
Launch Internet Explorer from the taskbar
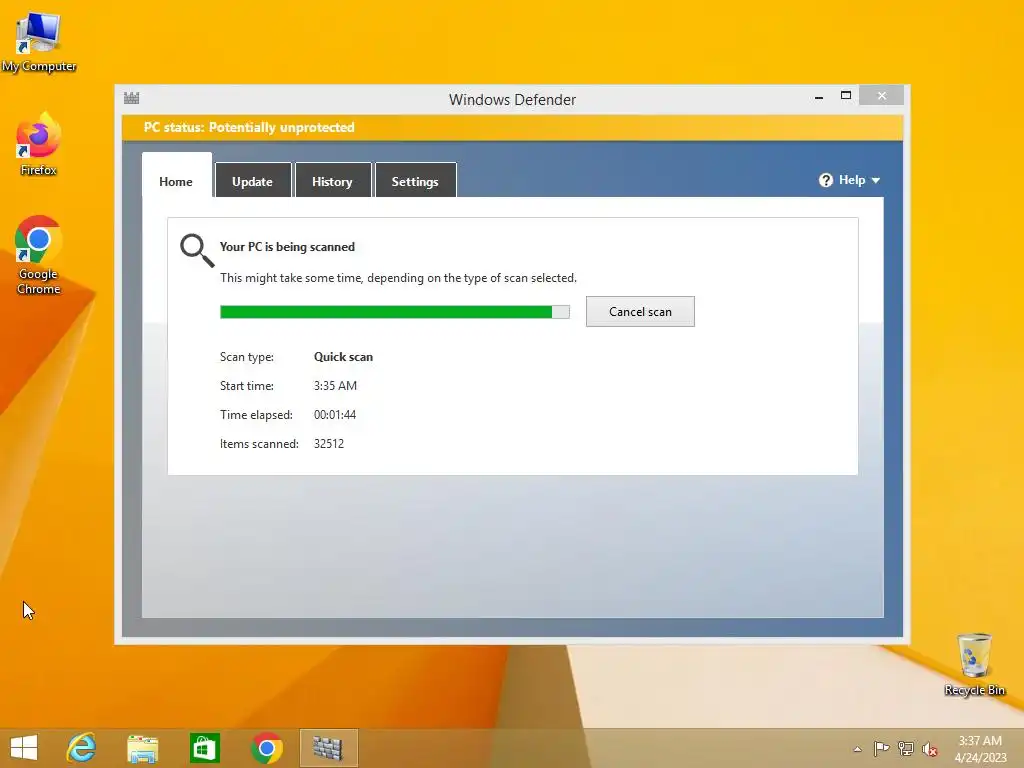click(x=81, y=748)
